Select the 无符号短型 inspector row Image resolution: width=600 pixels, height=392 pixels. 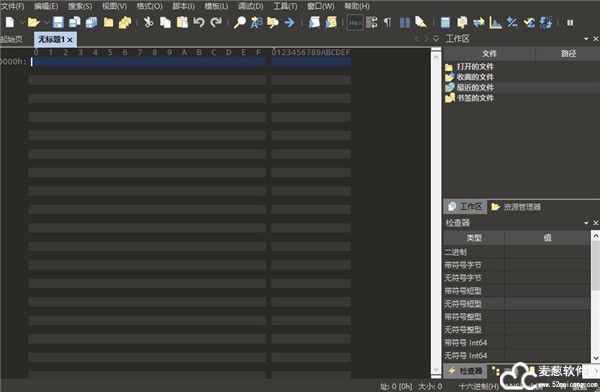coord(517,304)
